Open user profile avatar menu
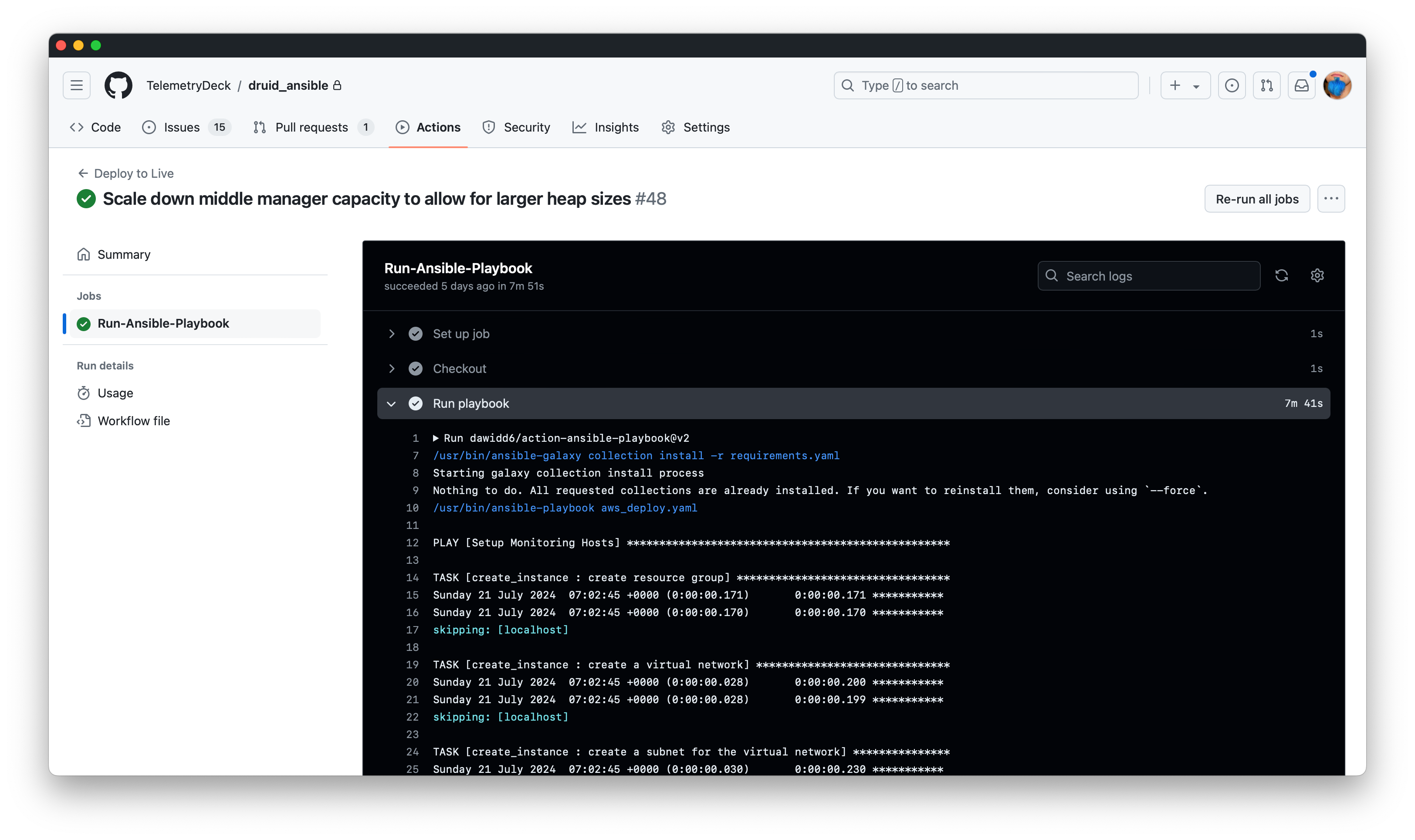 (x=1337, y=85)
